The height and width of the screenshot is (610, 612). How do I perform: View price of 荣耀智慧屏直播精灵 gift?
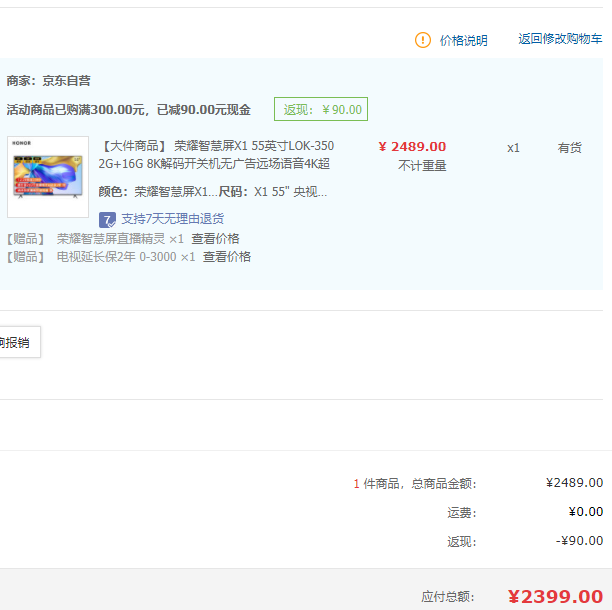(x=215, y=239)
